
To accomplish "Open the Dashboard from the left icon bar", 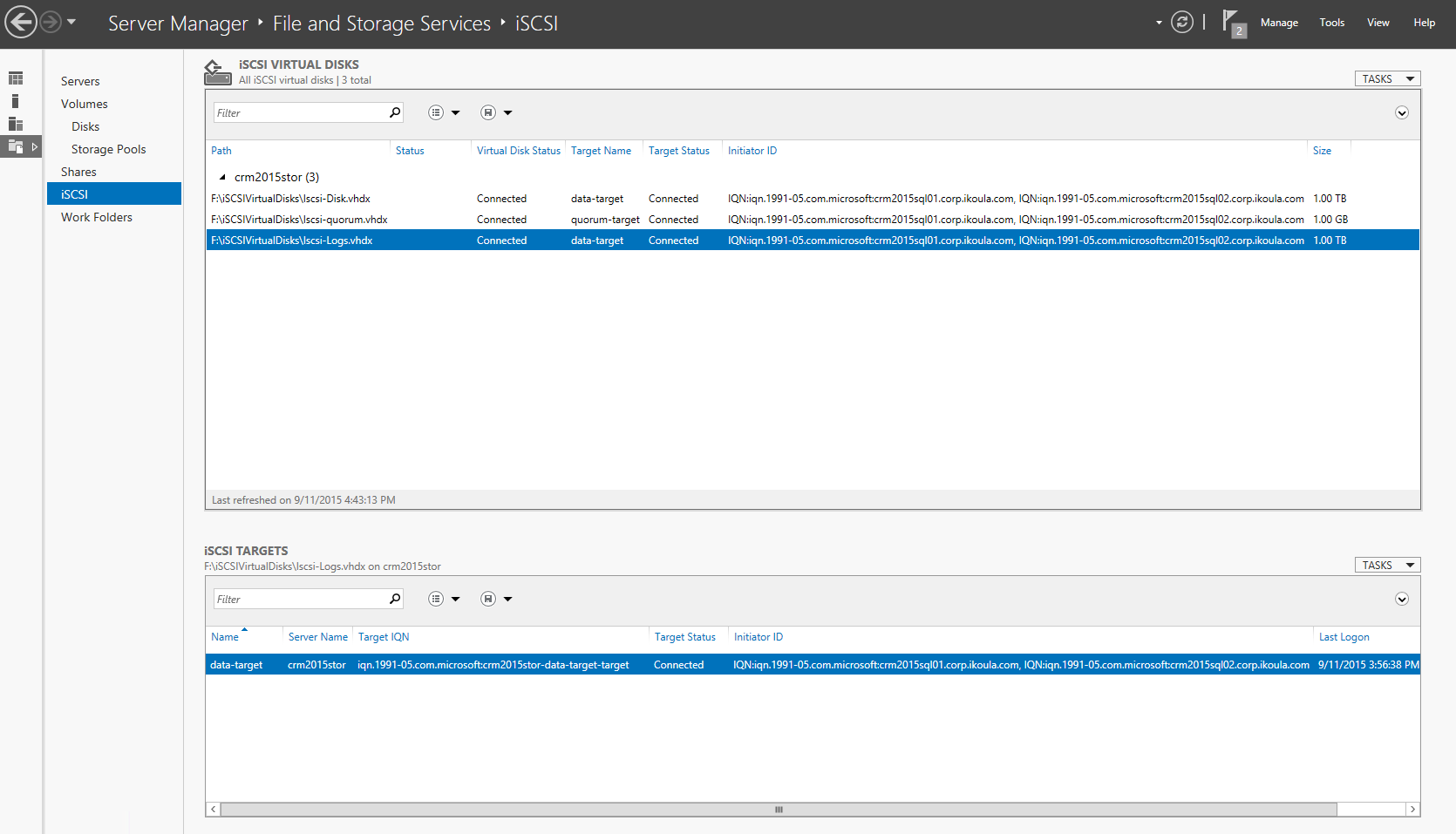I will pos(16,78).
